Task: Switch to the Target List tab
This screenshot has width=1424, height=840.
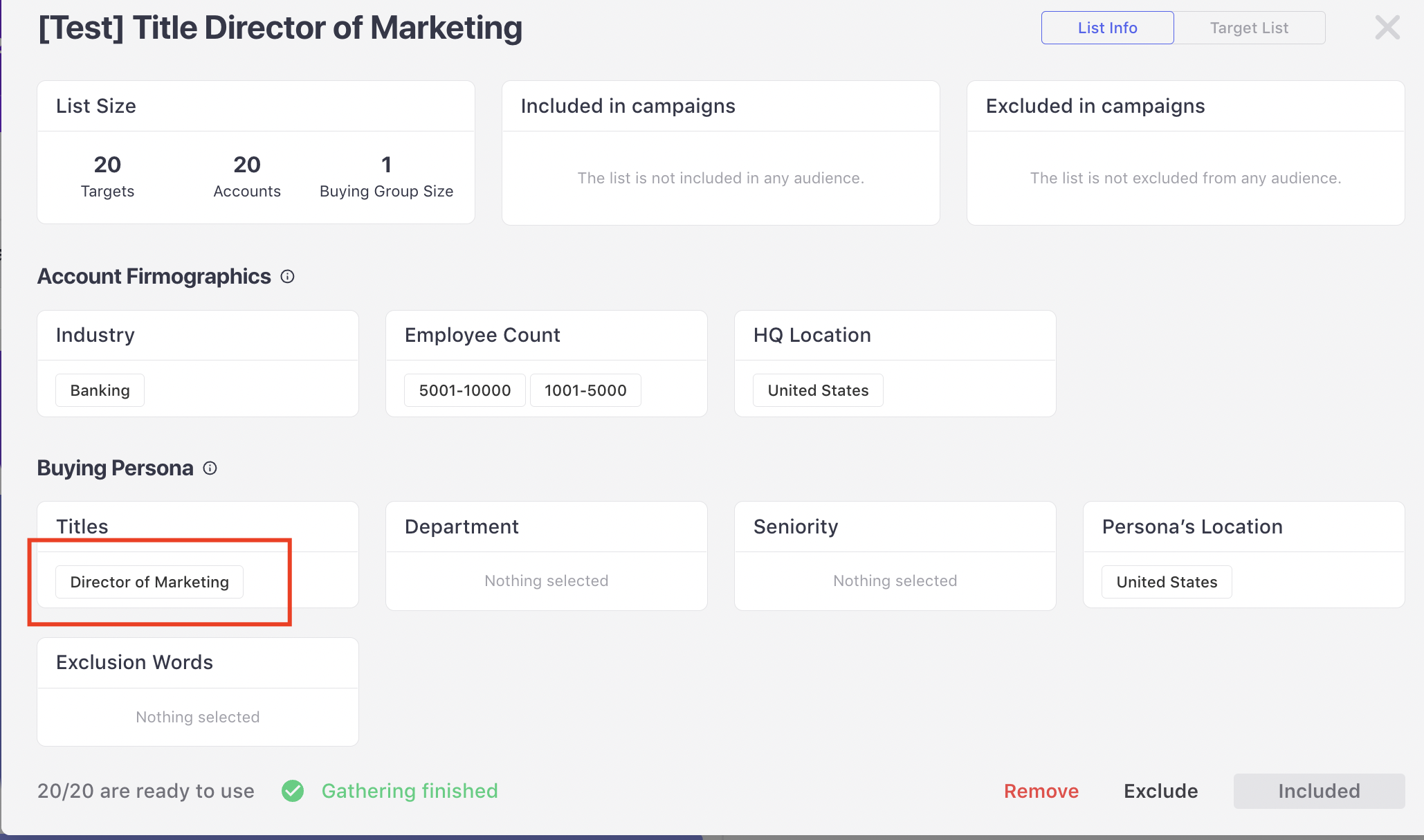Action: (1248, 28)
